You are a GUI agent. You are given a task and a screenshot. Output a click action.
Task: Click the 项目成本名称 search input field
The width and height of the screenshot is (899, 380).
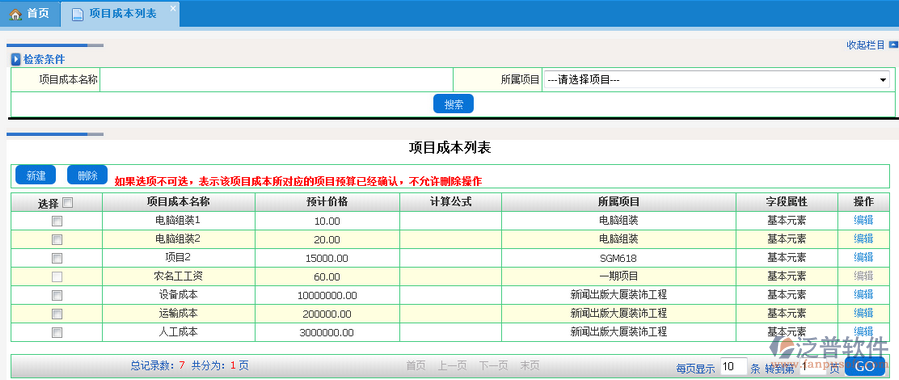point(276,80)
